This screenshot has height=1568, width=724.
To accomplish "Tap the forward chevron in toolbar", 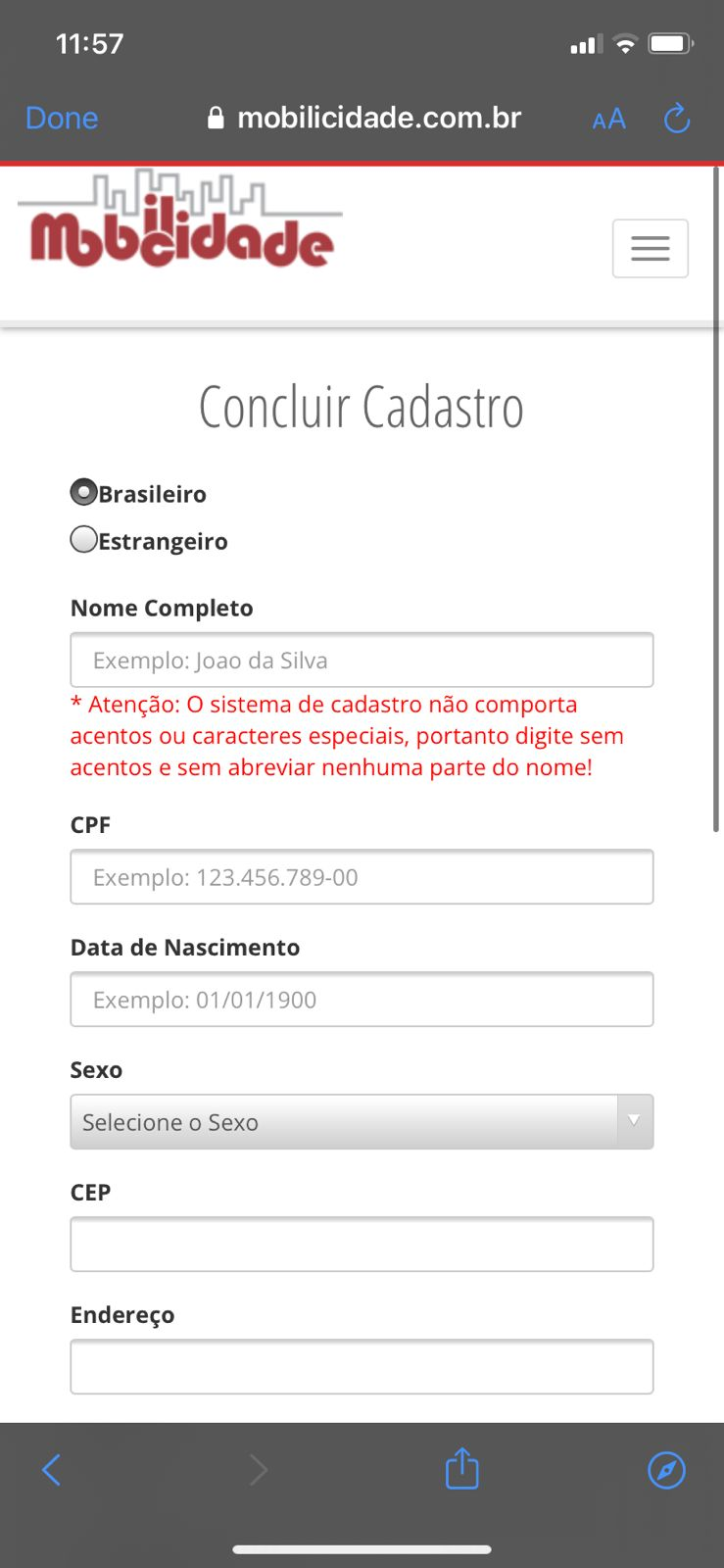I will [259, 1470].
